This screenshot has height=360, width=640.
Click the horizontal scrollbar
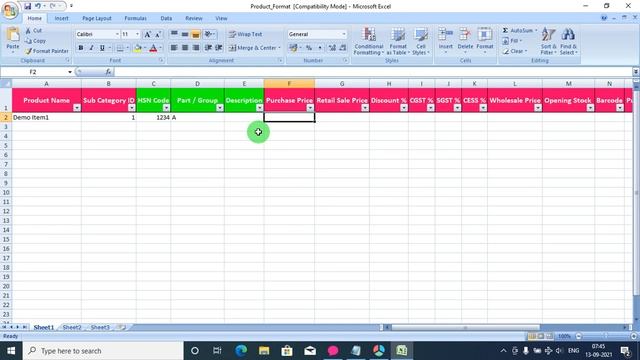coord(465,327)
